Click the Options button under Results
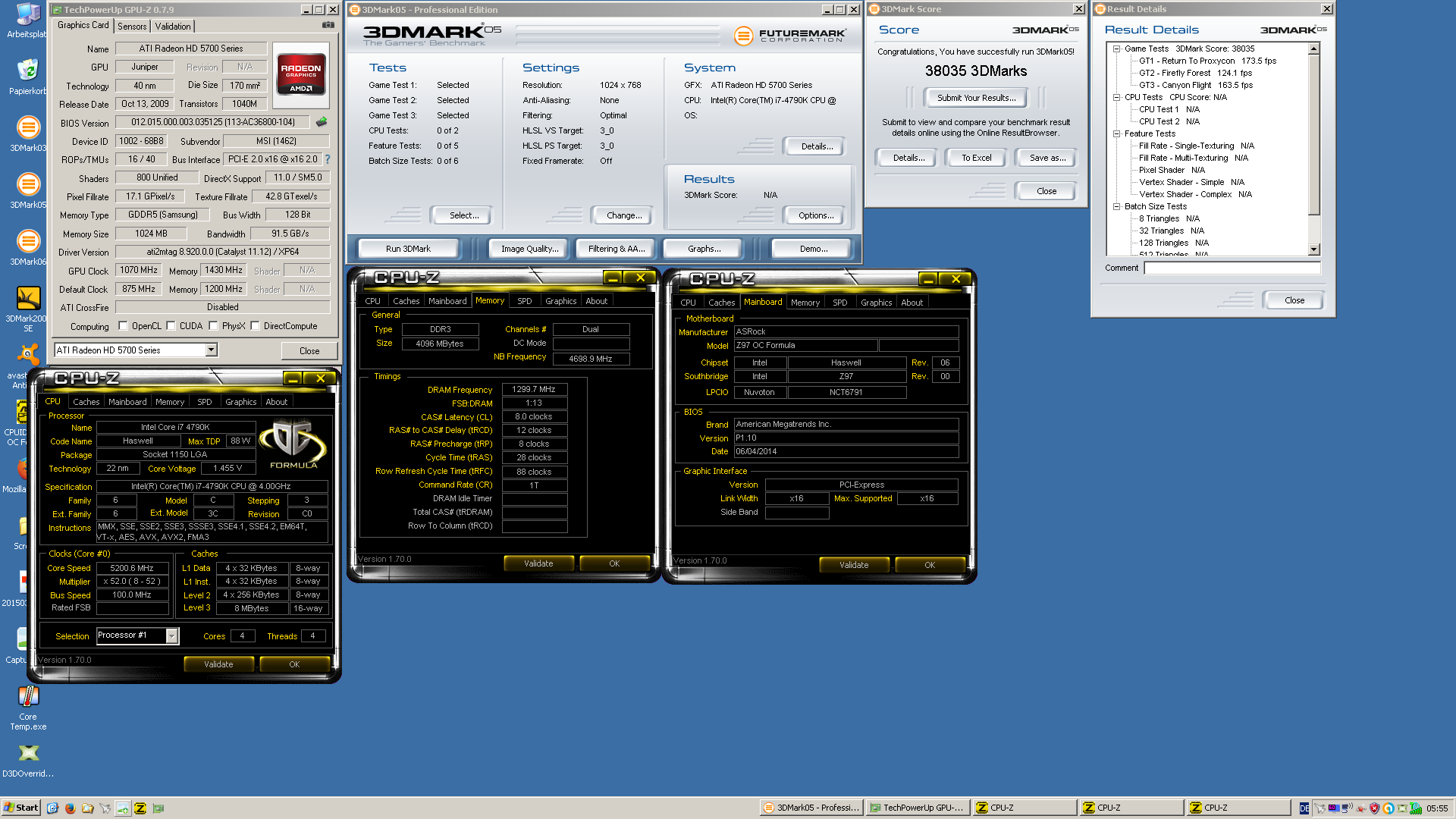 tap(815, 215)
